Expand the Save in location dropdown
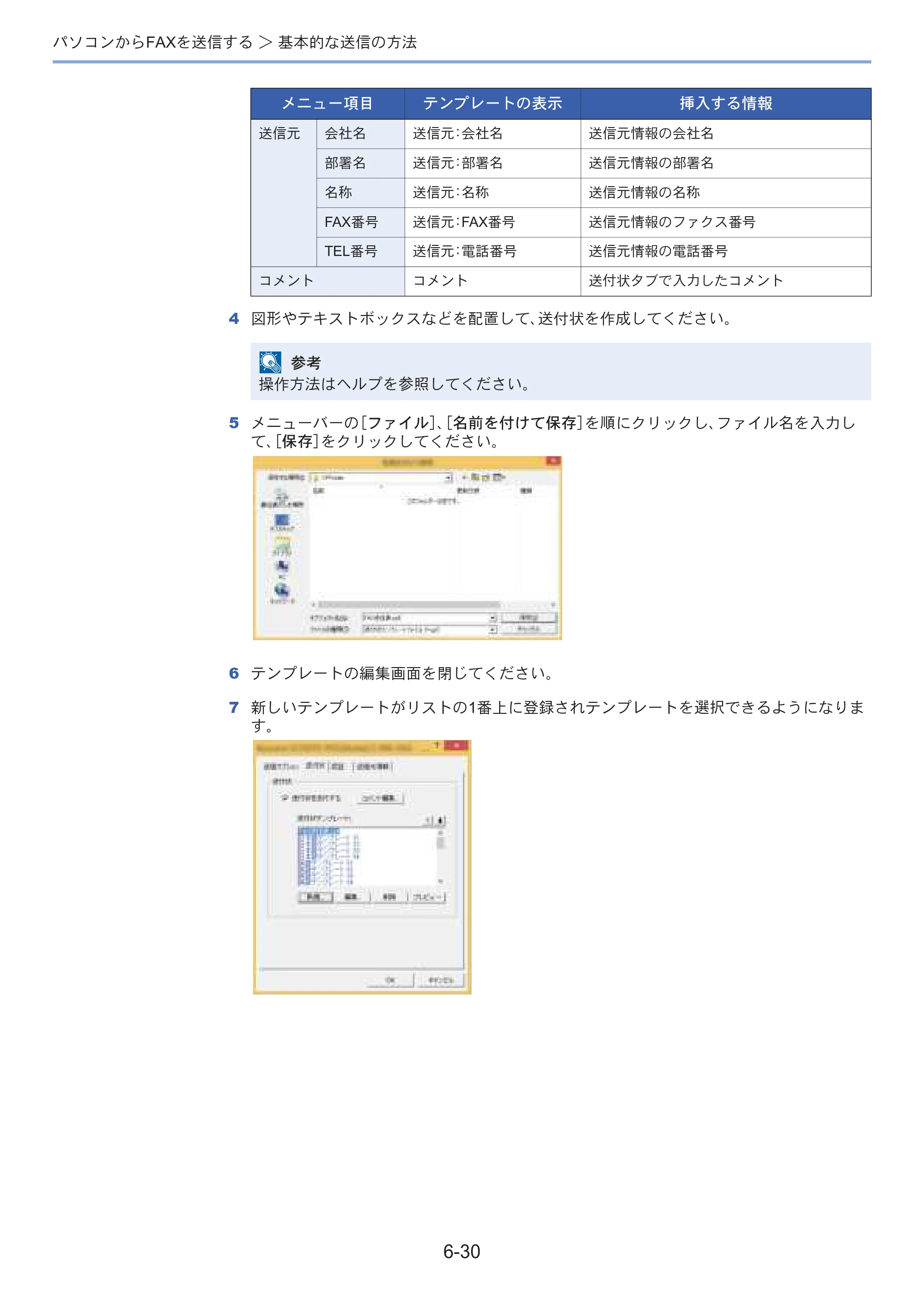Image resolution: width=924 pixels, height=1308 pixels. 448,477
